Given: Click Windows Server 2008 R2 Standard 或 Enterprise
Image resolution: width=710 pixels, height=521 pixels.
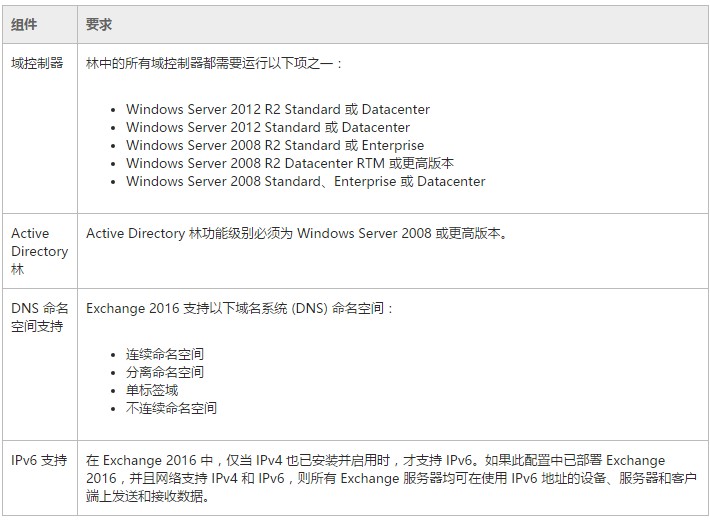Looking at the screenshot, I should (275, 145).
